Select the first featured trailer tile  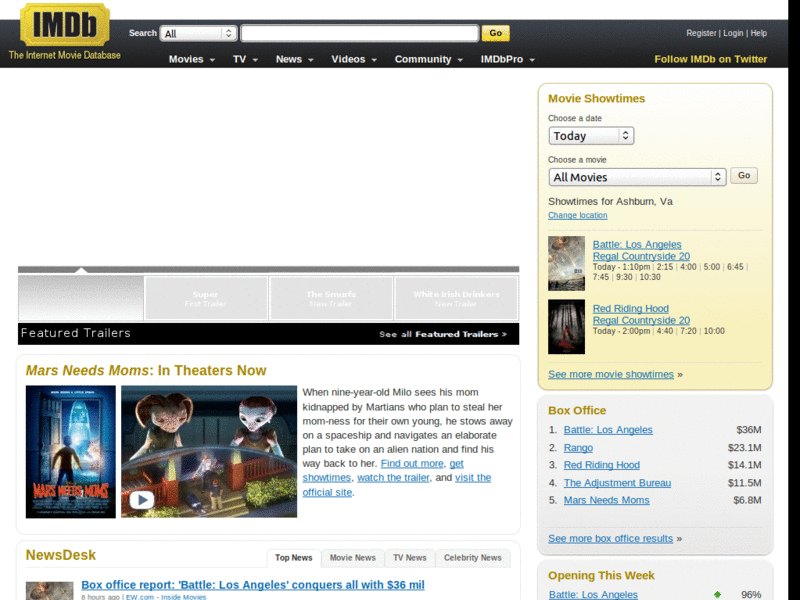coord(81,298)
